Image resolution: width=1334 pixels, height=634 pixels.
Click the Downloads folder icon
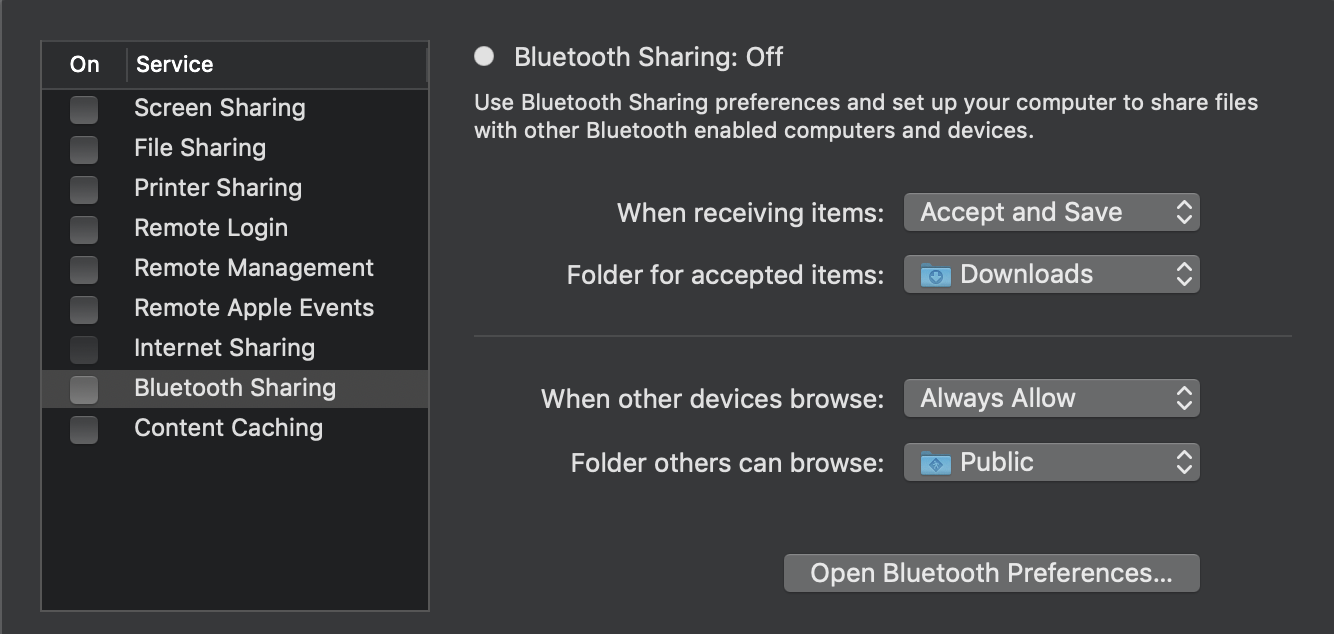click(935, 275)
